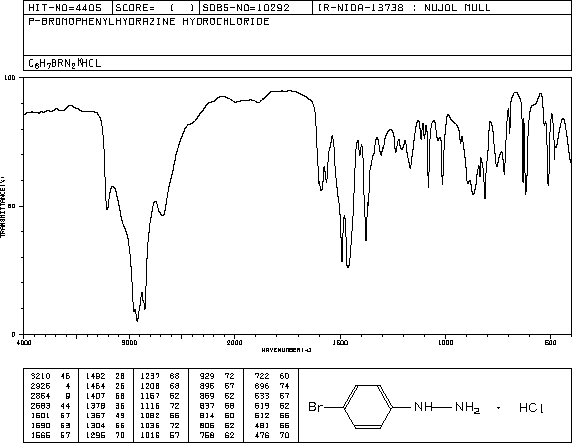
Task: Click the Br atom in the structure
Action: (x=316, y=406)
